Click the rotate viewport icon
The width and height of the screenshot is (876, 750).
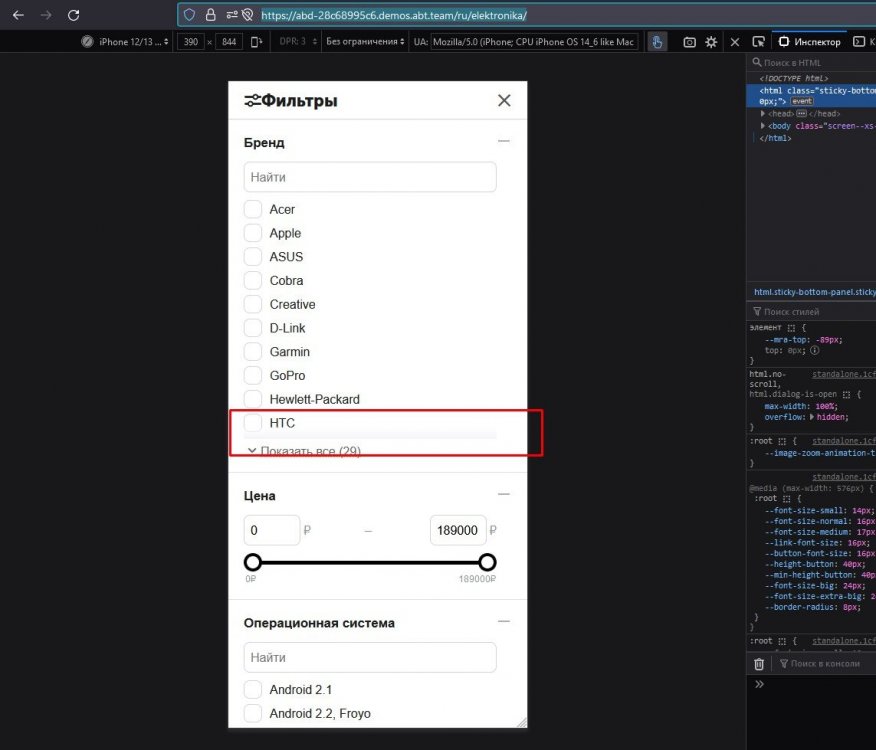tap(255, 41)
